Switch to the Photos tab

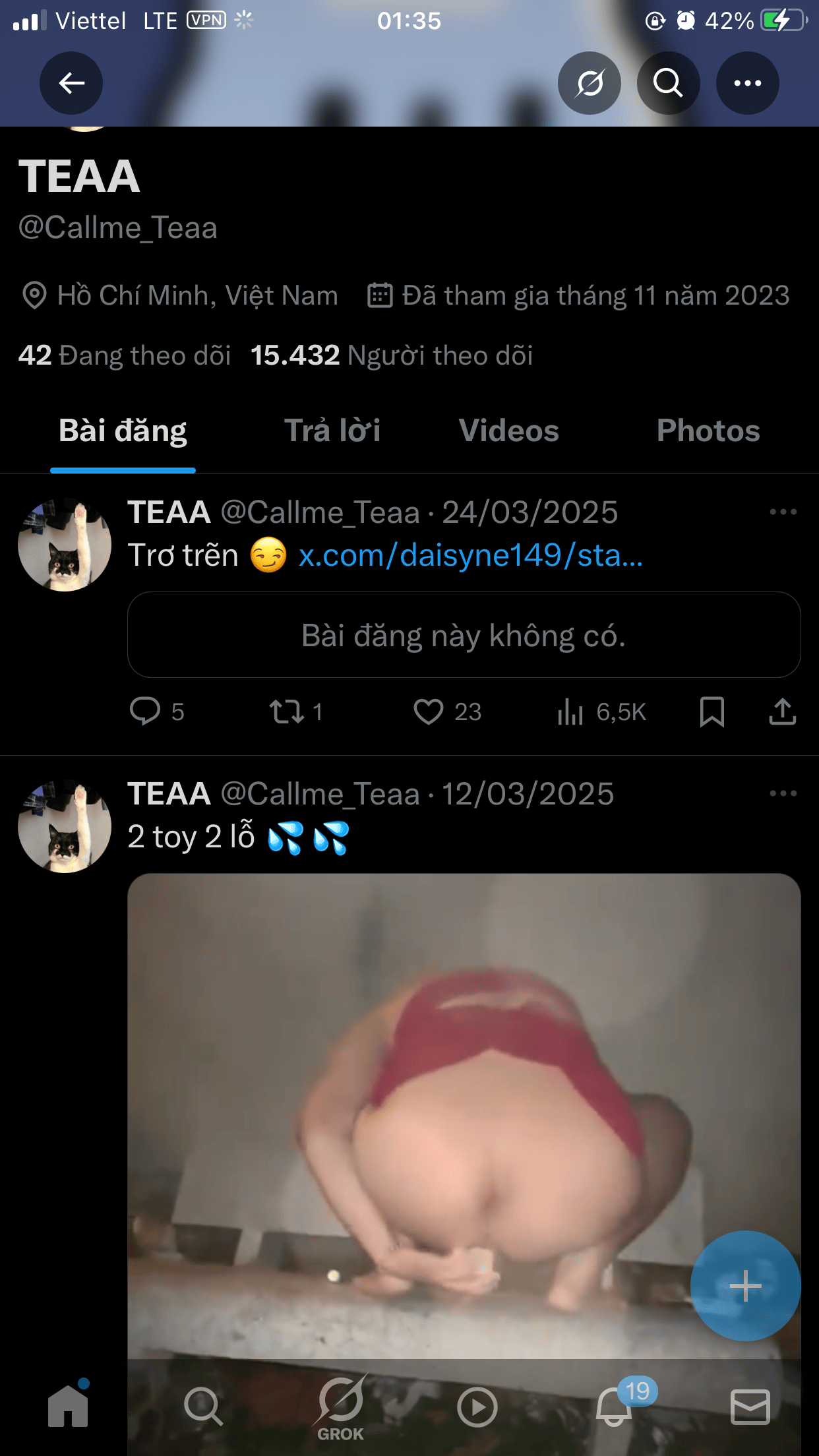pyautogui.click(x=708, y=431)
